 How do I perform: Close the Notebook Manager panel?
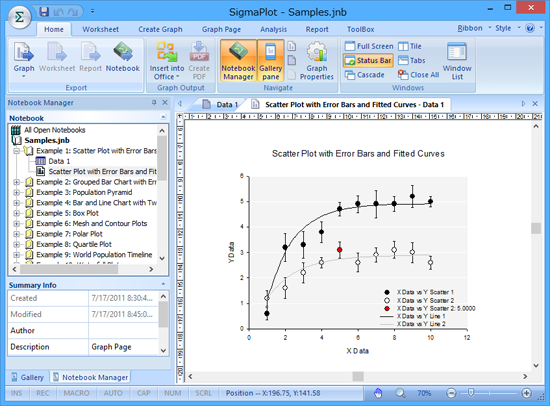pyautogui.click(x=165, y=102)
